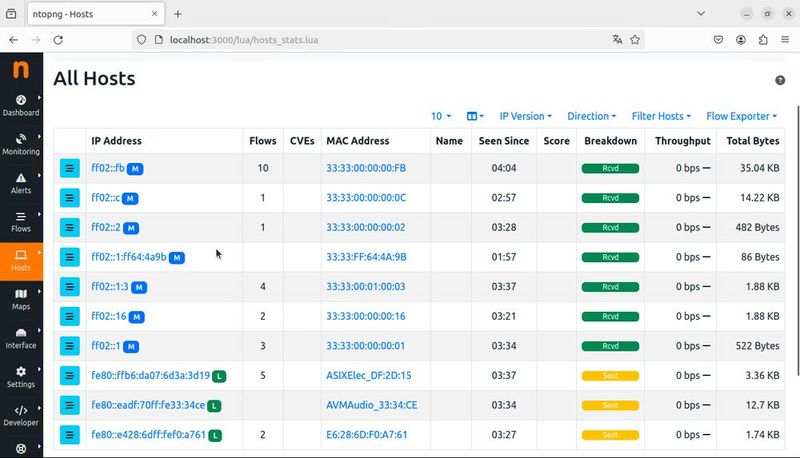Viewport: 800px width, 458px height.
Task: Open the Developer sidebar section
Action: pyautogui.click(x=21, y=415)
